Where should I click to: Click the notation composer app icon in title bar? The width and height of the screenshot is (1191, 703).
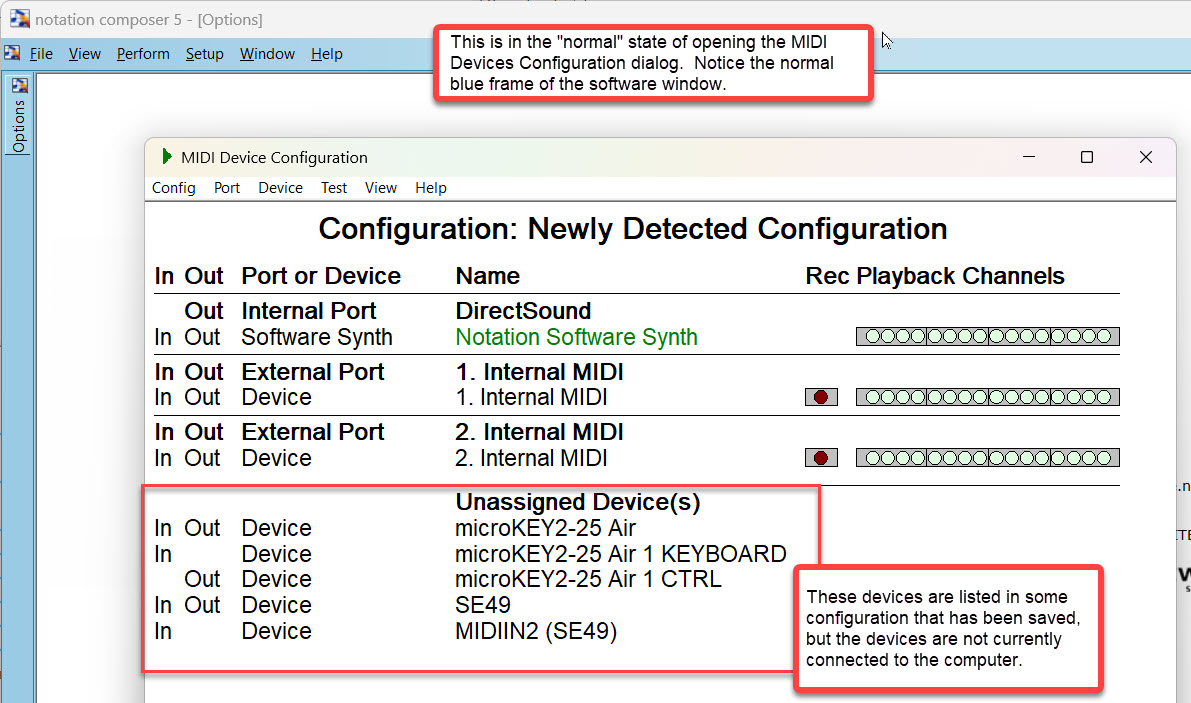point(19,19)
